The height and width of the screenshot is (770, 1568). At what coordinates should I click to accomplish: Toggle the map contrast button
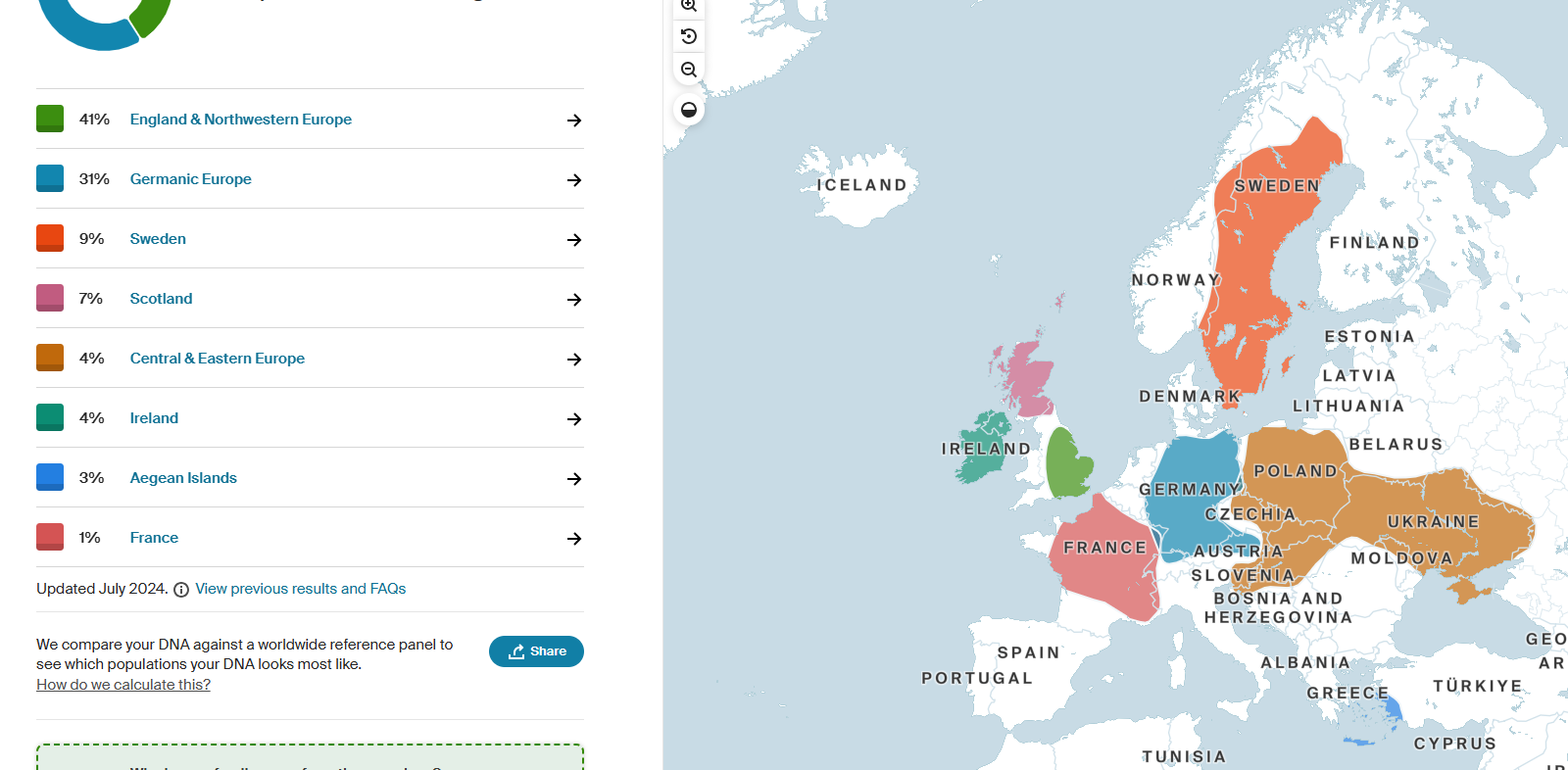pyautogui.click(x=689, y=110)
